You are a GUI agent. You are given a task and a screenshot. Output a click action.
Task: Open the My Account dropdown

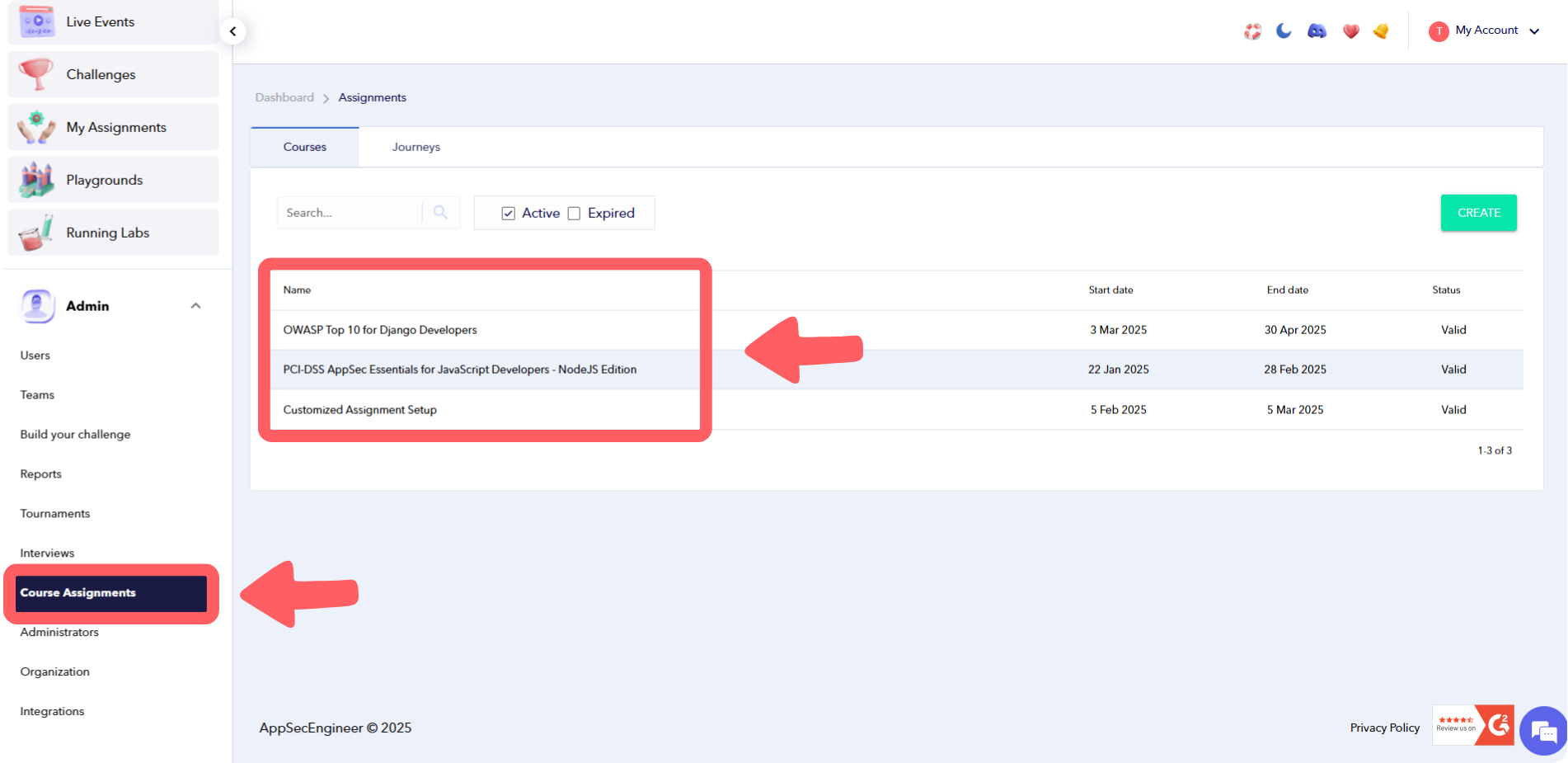(1485, 30)
